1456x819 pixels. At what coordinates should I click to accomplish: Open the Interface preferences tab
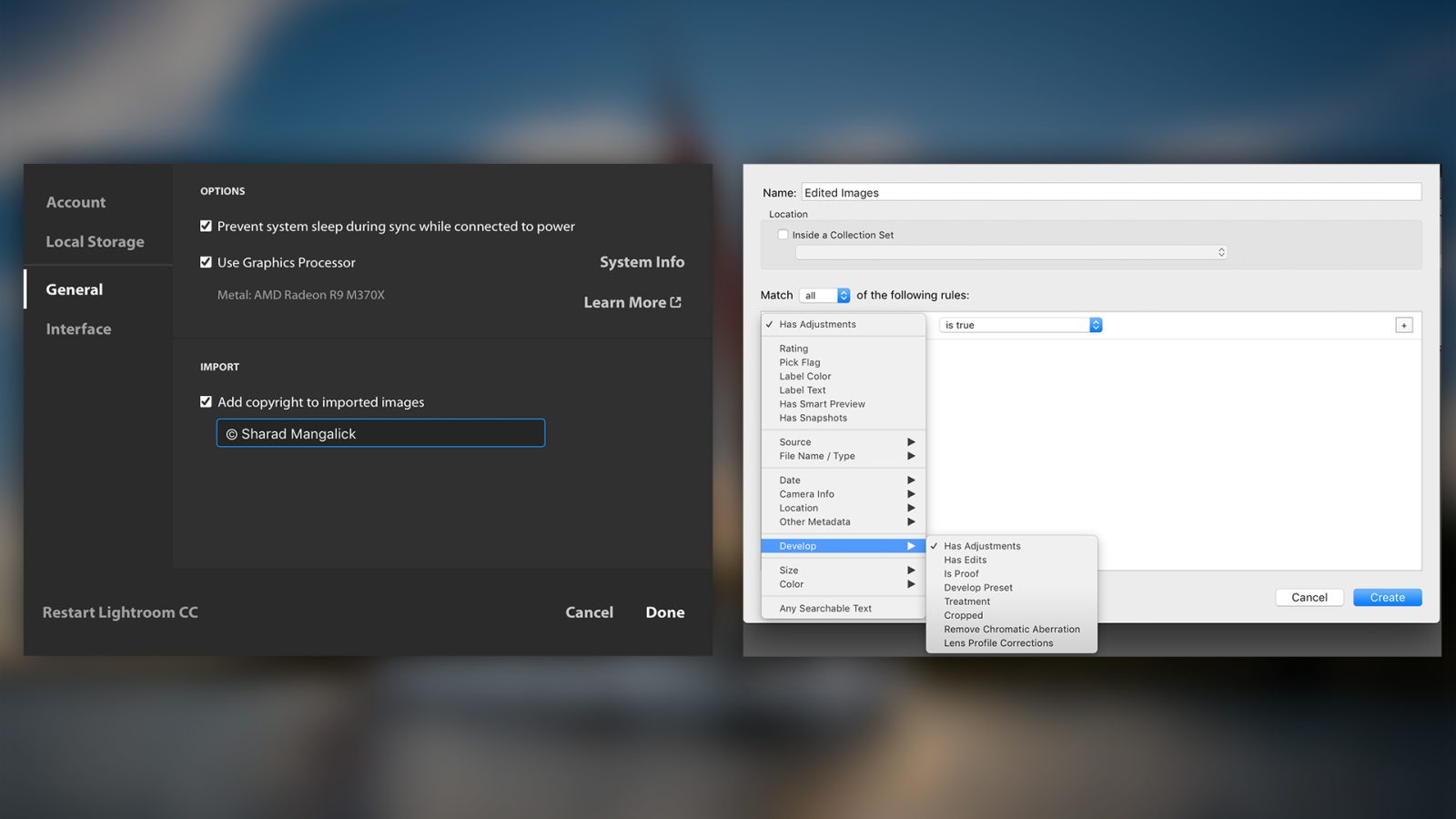(x=78, y=329)
